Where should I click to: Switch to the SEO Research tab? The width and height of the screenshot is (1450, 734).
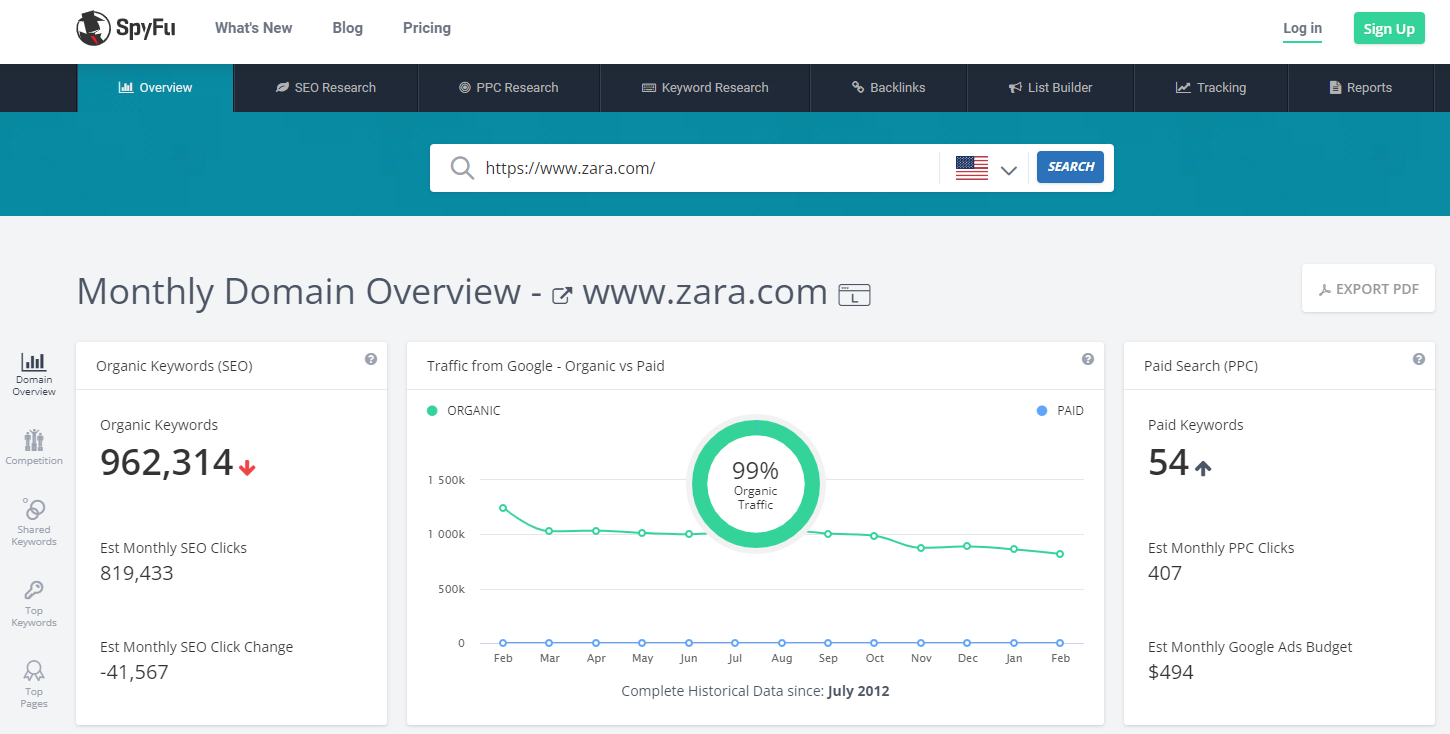pyautogui.click(x=326, y=88)
